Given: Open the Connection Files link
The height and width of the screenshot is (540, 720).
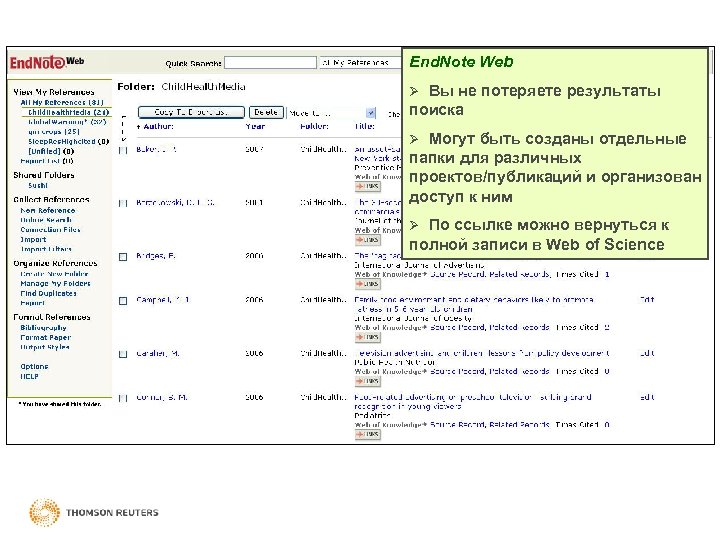Looking at the screenshot, I should click(50, 230).
